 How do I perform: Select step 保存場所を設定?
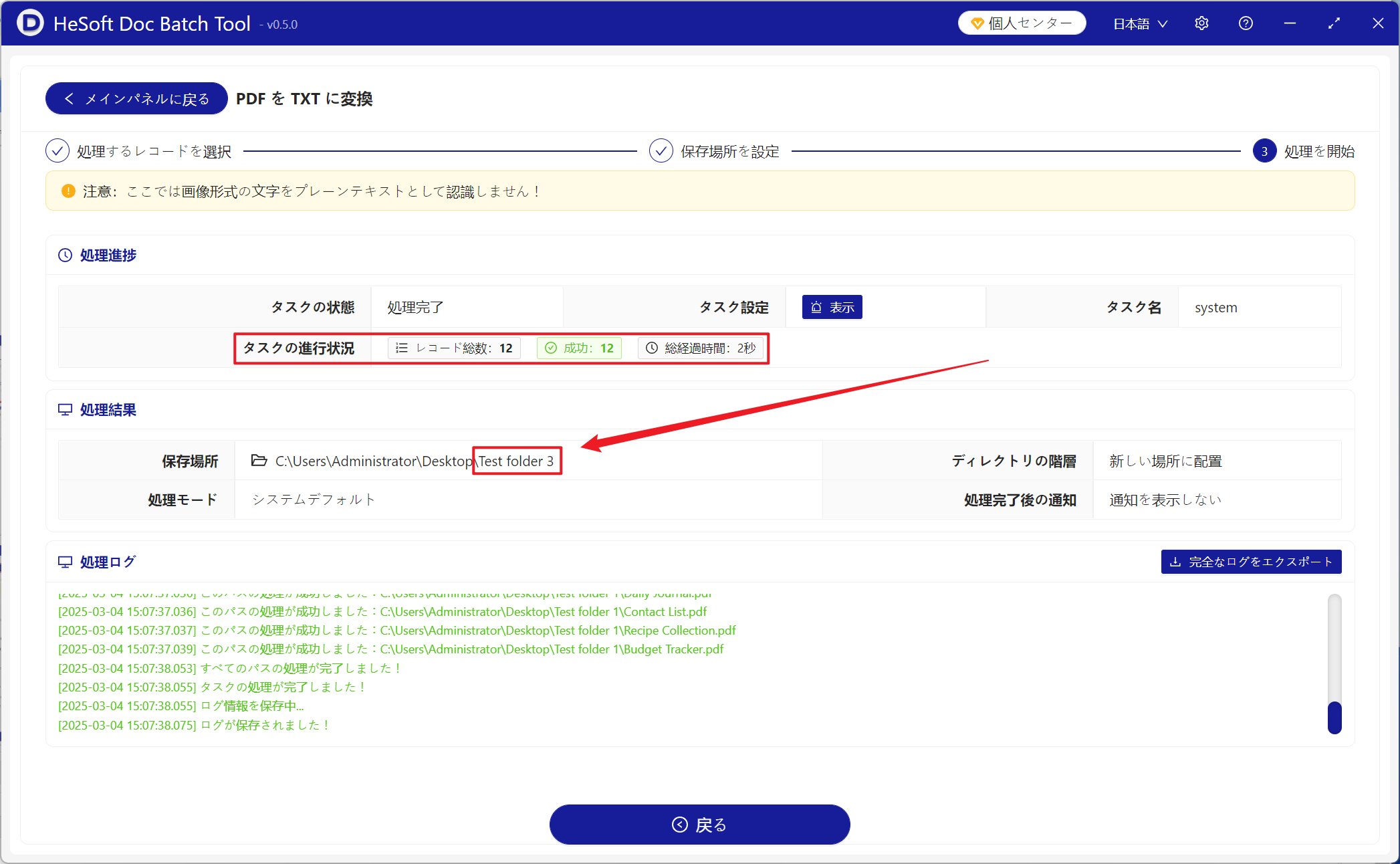click(714, 152)
